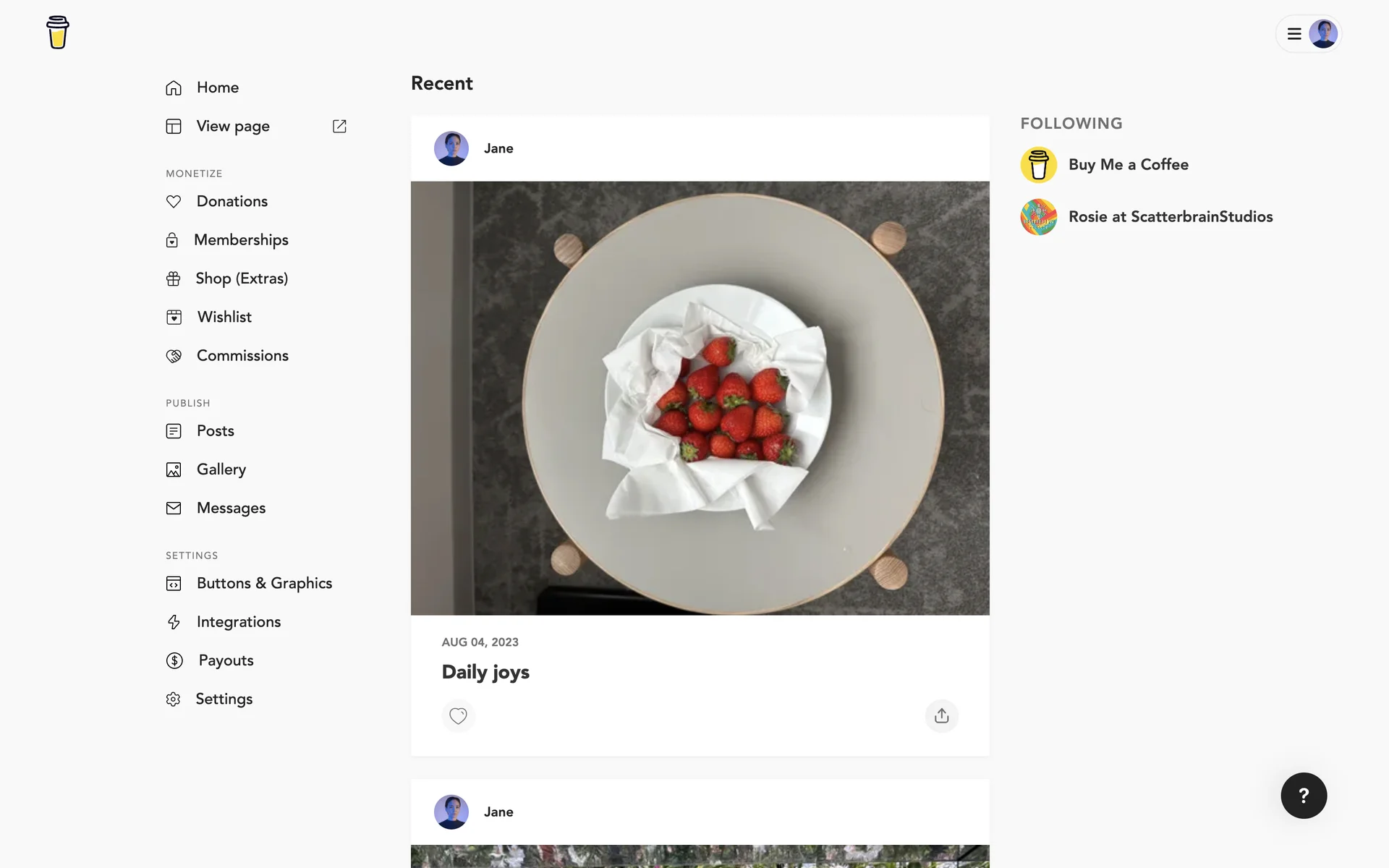Open the Integrations page
The image size is (1389, 868).
tap(238, 622)
